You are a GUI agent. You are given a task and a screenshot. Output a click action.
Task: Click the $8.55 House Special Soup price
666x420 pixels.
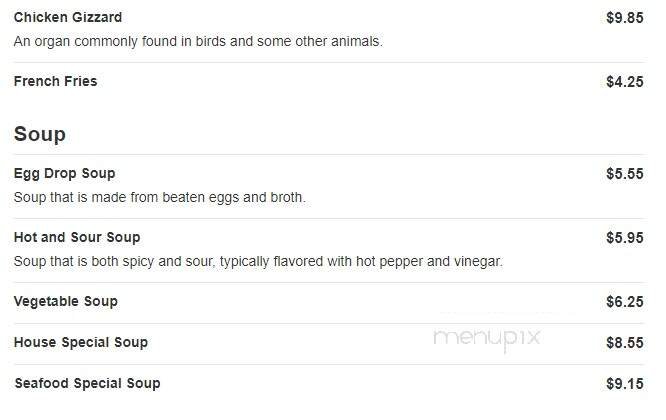coord(624,343)
